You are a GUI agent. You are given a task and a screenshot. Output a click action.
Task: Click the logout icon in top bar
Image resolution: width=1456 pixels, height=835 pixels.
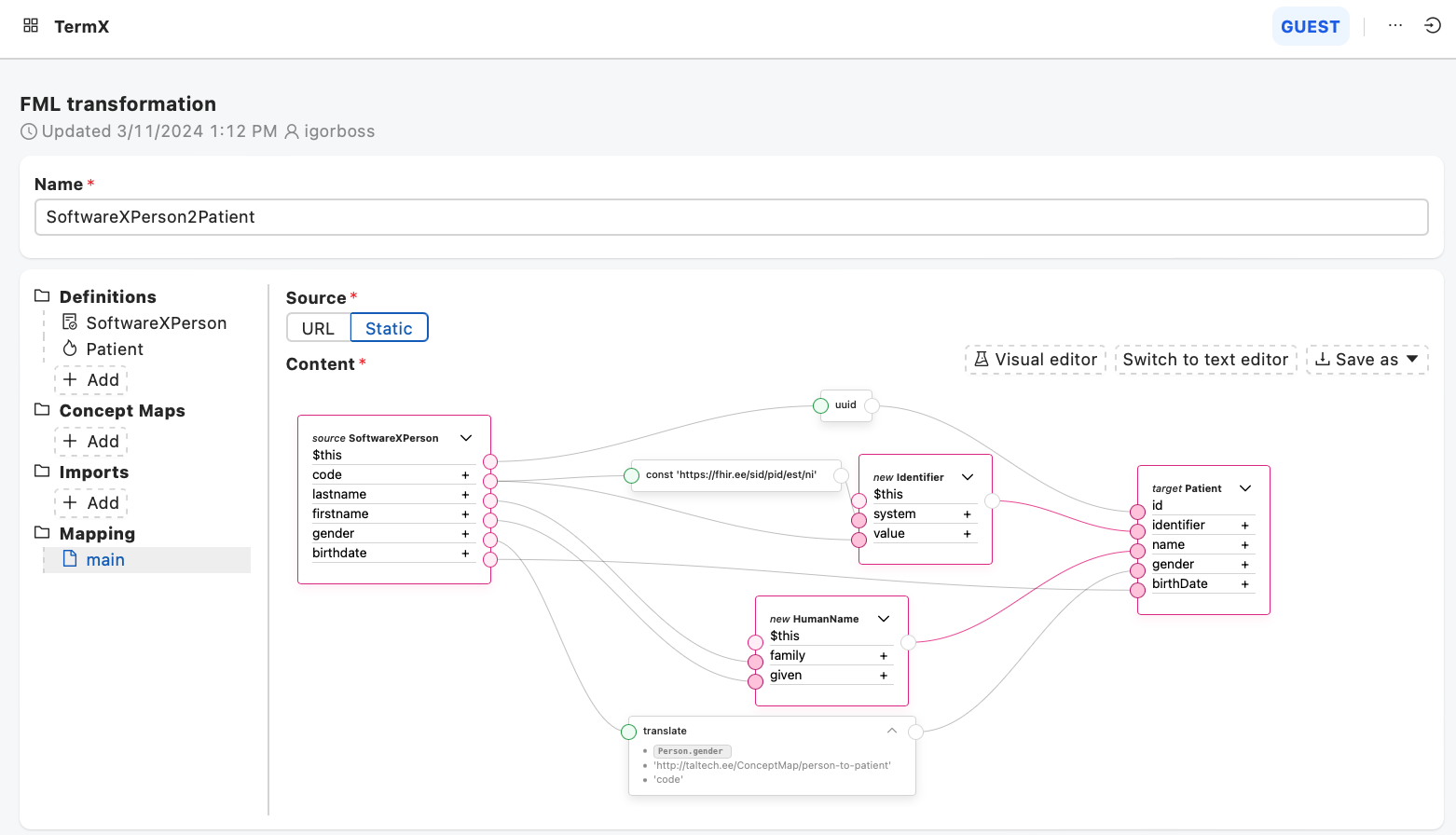tap(1433, 25)
